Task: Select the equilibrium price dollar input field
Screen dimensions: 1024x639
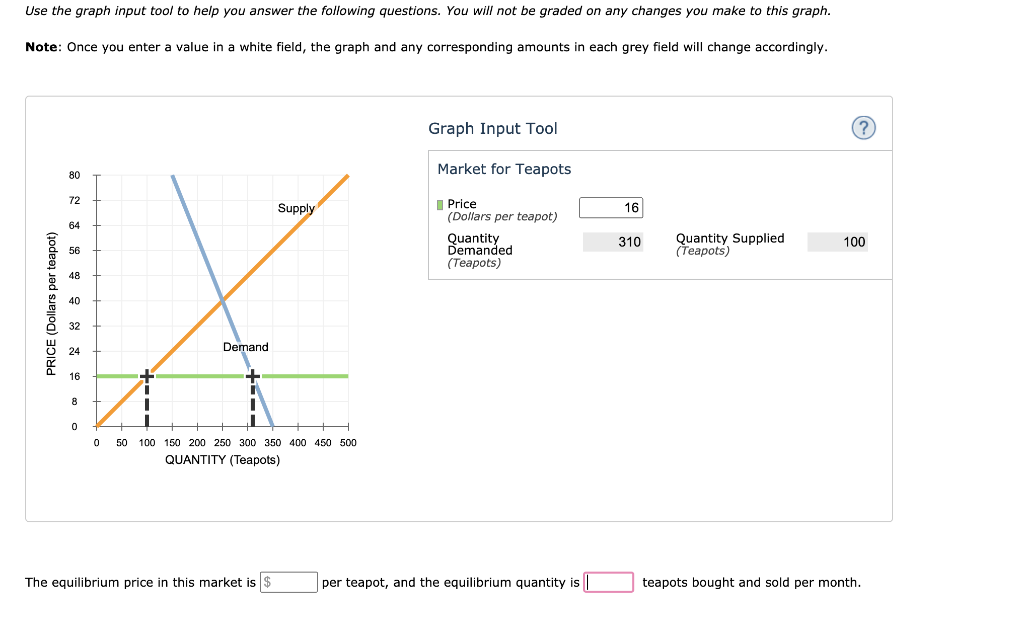Action: tap(289, 581)
